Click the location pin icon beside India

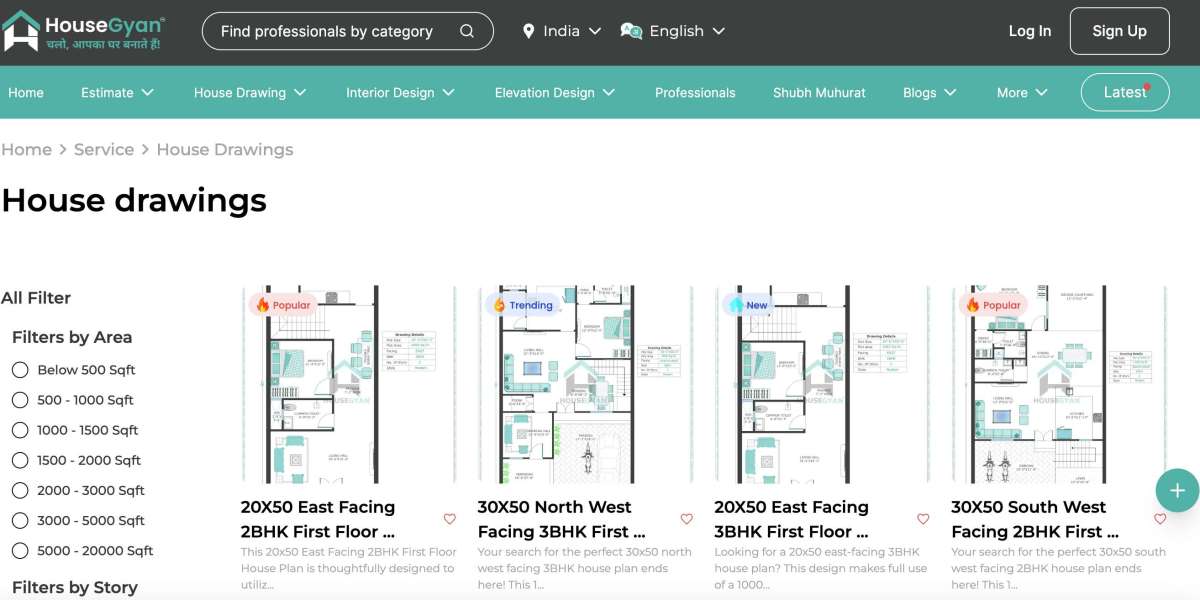click(x=529, y=31)
